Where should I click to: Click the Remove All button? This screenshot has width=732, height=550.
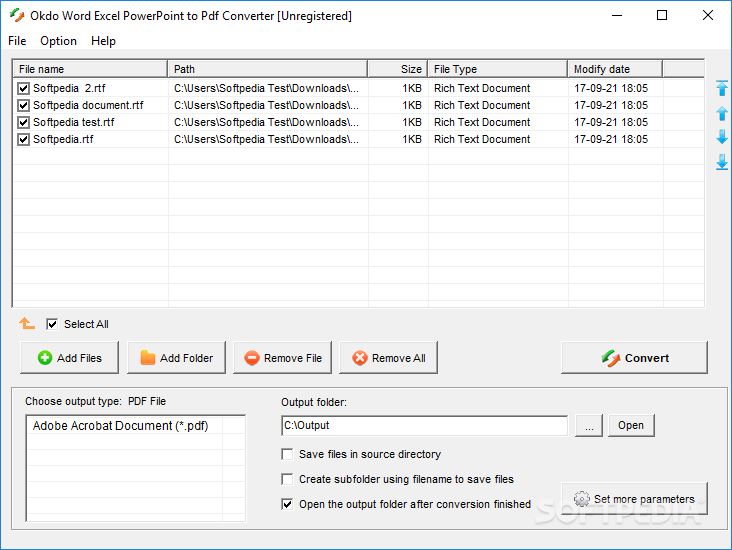pos(388,358)
